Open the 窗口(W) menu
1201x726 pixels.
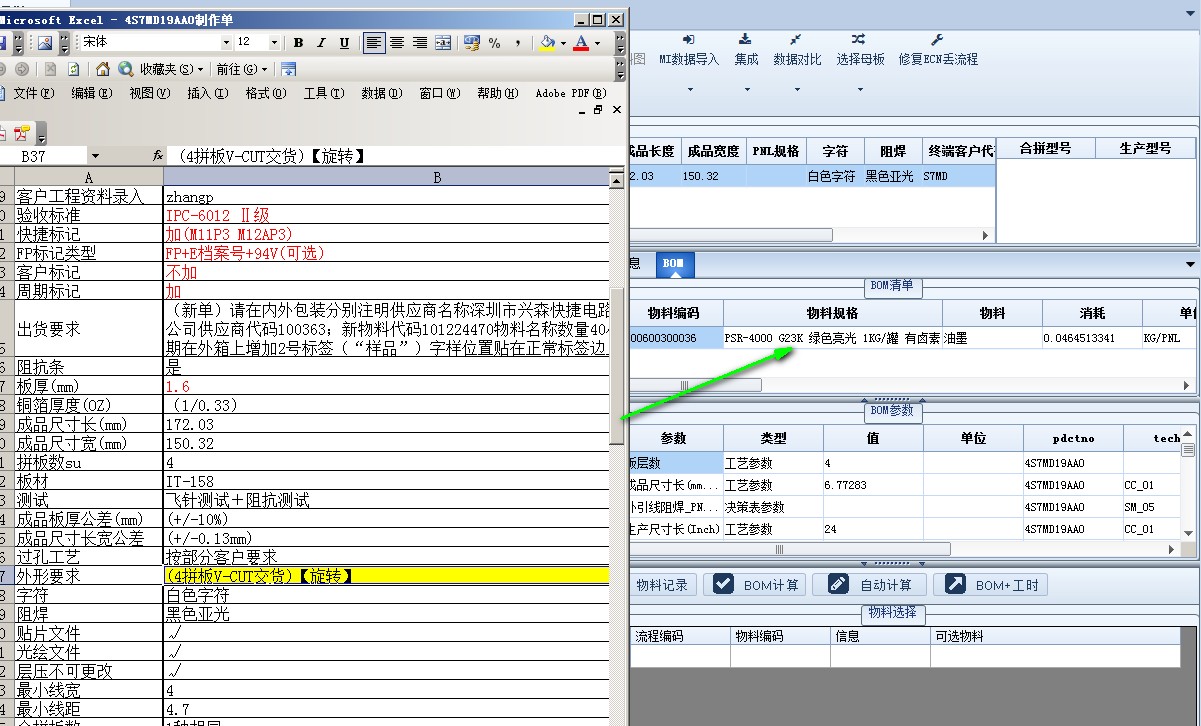pos(439,93)
